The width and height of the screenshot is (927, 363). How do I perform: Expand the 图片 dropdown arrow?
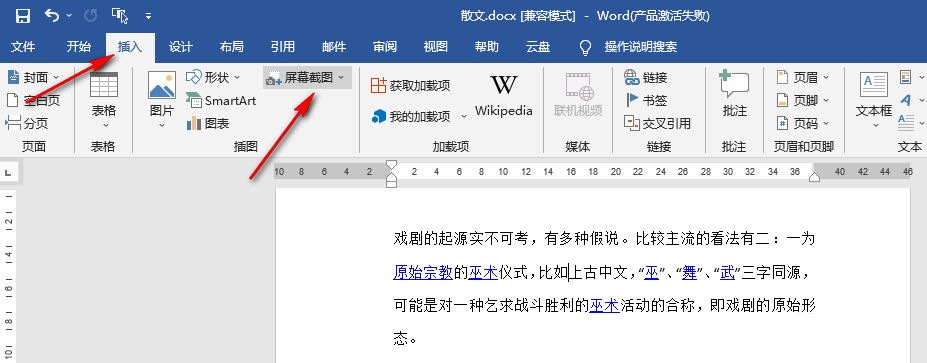162,125
